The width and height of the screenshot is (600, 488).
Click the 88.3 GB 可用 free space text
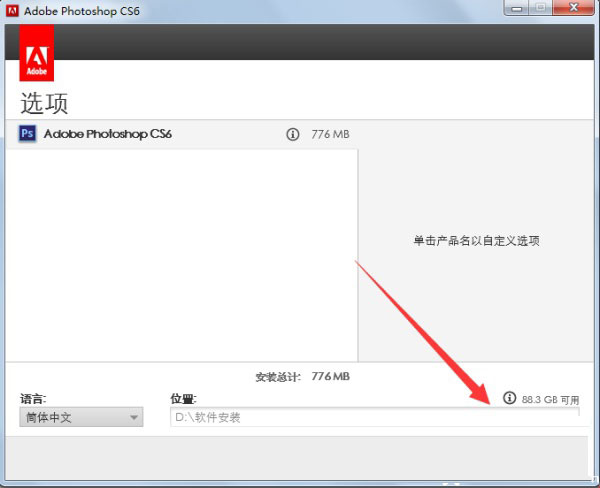click(550, 399)
